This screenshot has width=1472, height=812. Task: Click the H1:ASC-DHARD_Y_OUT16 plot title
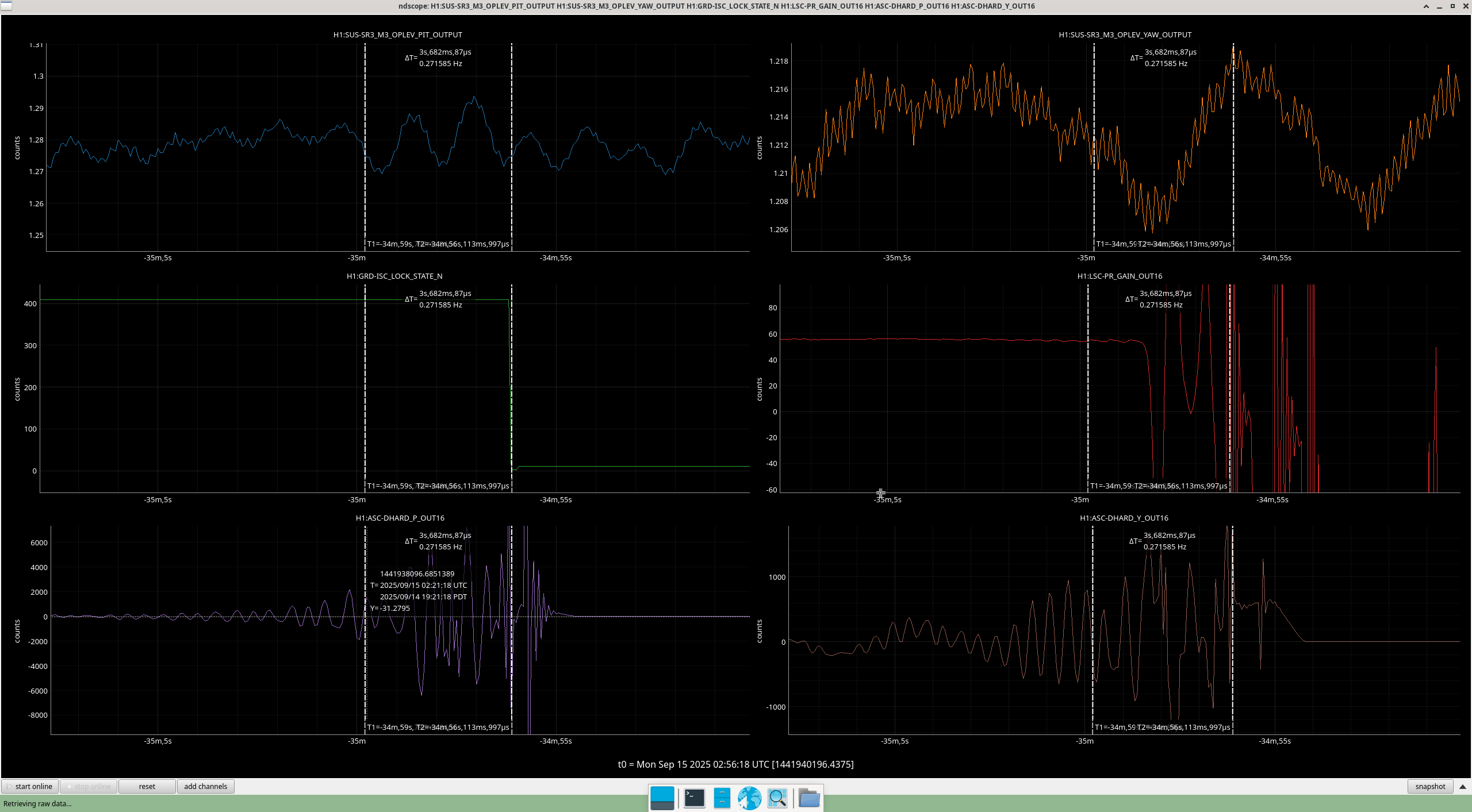click(1124, 518)
